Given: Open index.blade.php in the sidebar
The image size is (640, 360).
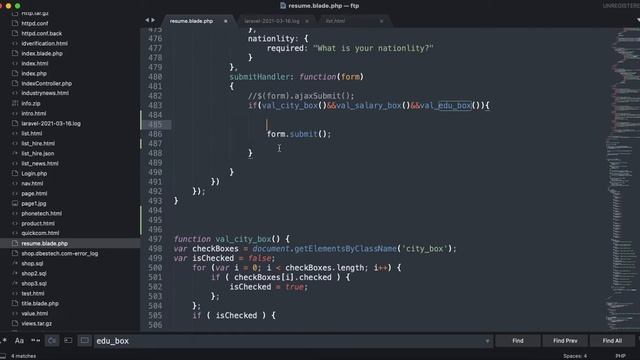Looking at the screenshot, I should tap(42, 53).
